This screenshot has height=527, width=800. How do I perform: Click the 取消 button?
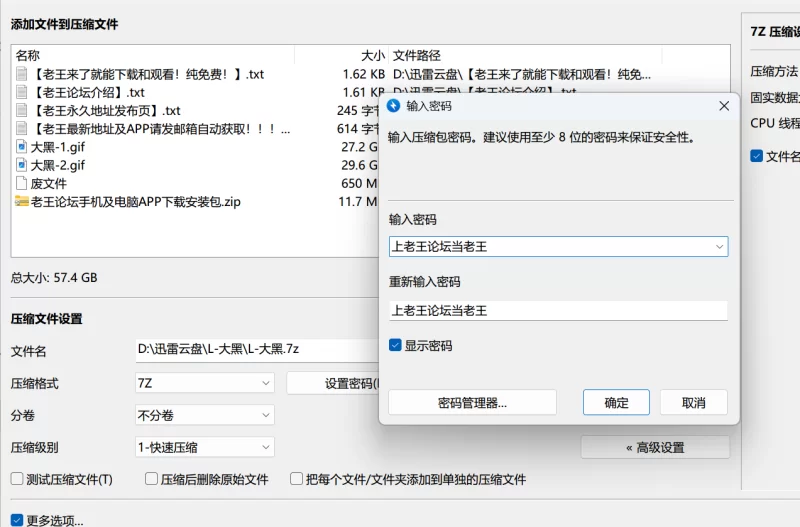pos(694,403)
